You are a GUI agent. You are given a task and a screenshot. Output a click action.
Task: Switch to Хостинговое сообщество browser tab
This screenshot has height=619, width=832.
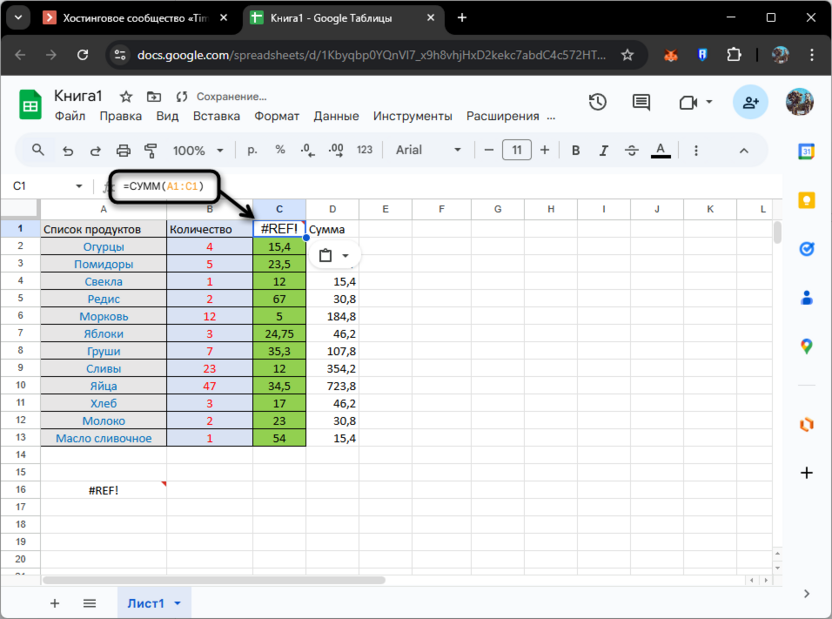click(x=135, y=18)
